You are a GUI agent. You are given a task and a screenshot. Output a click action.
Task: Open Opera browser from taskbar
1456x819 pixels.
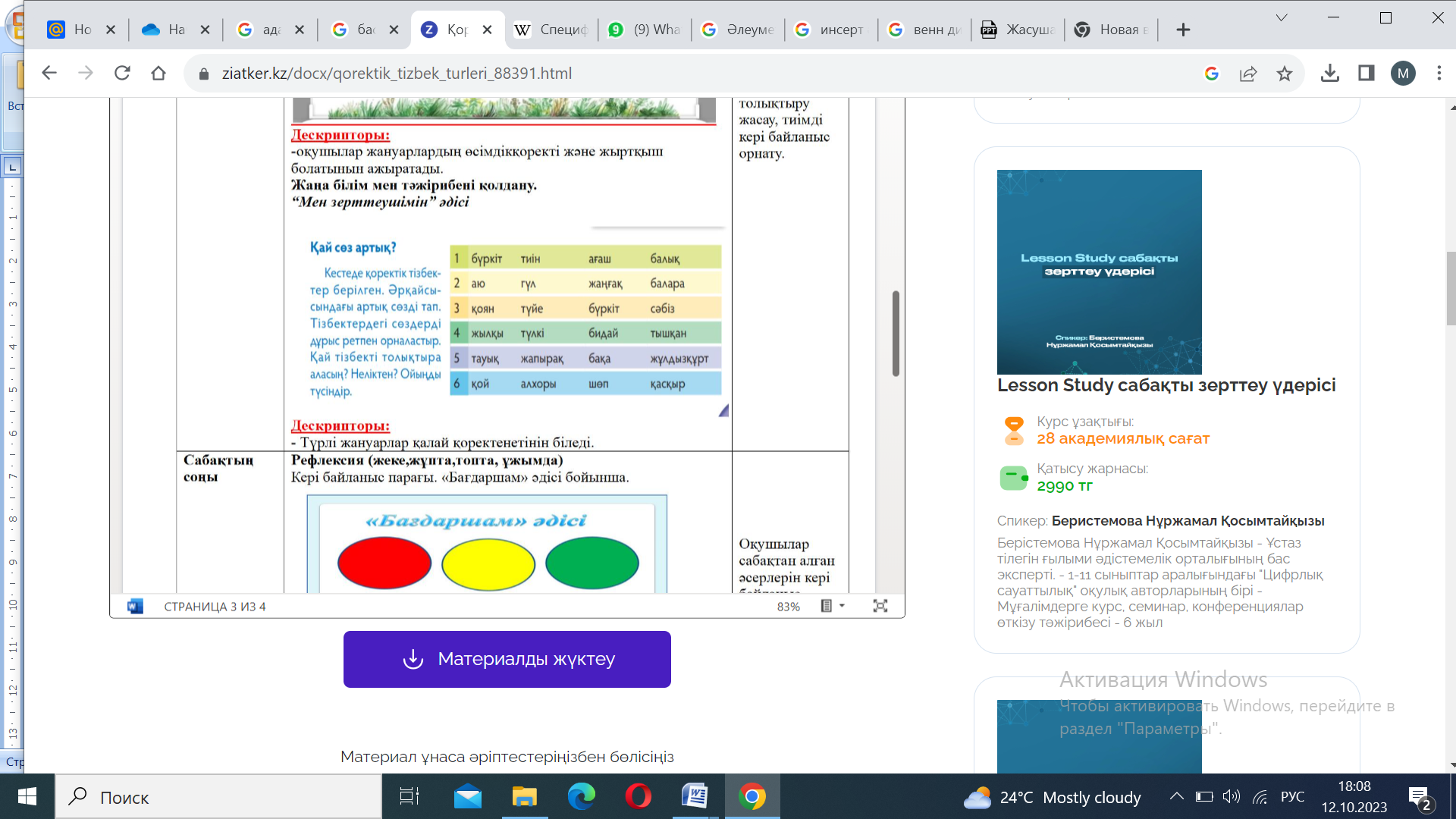click(638, 797)
